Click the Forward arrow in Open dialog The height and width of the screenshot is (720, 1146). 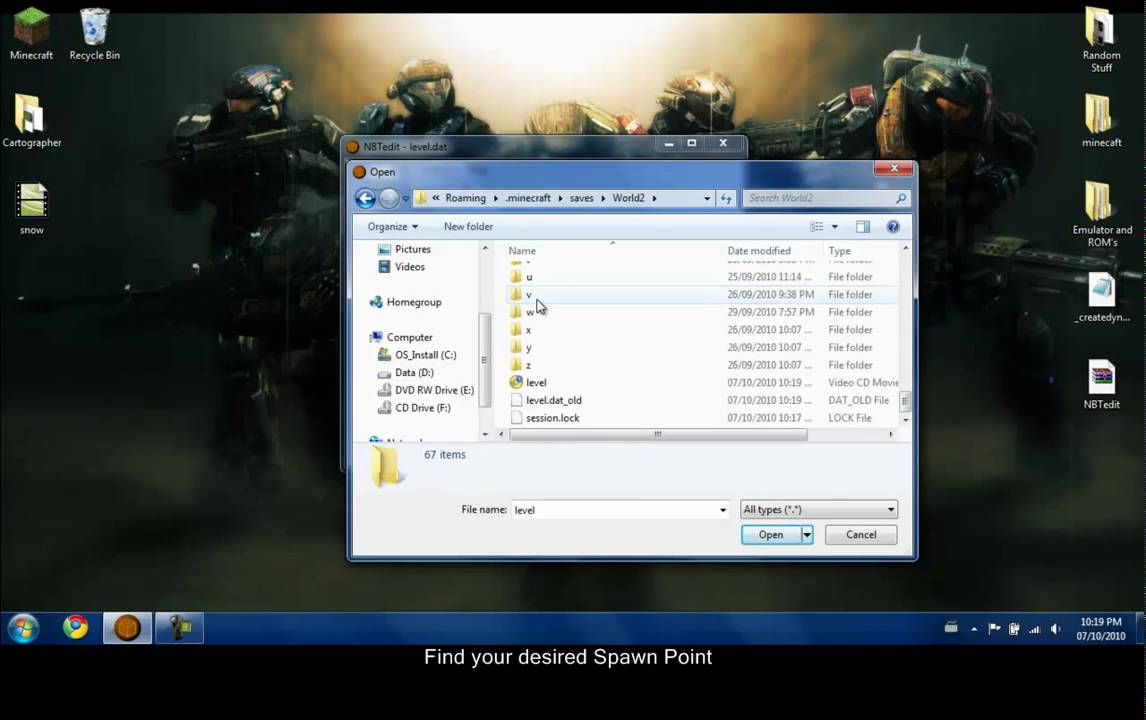(389, 198)
